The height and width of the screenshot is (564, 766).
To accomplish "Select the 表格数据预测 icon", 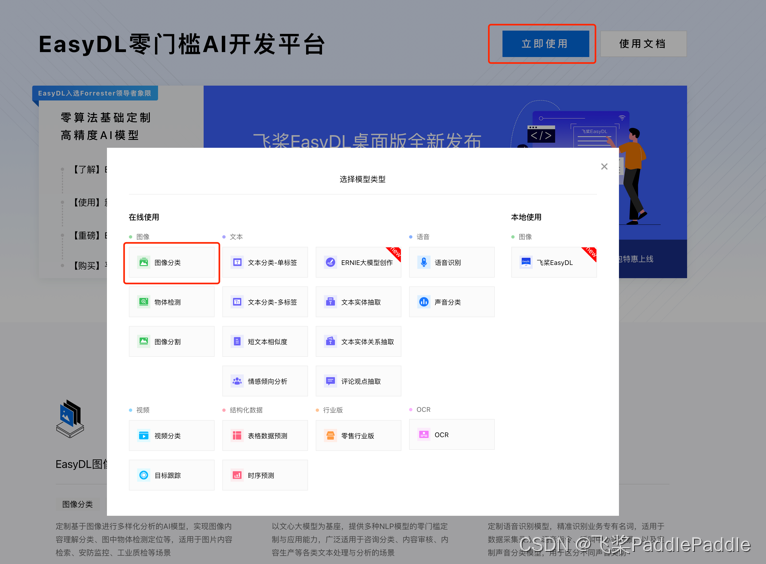I will tap(237, 436).
